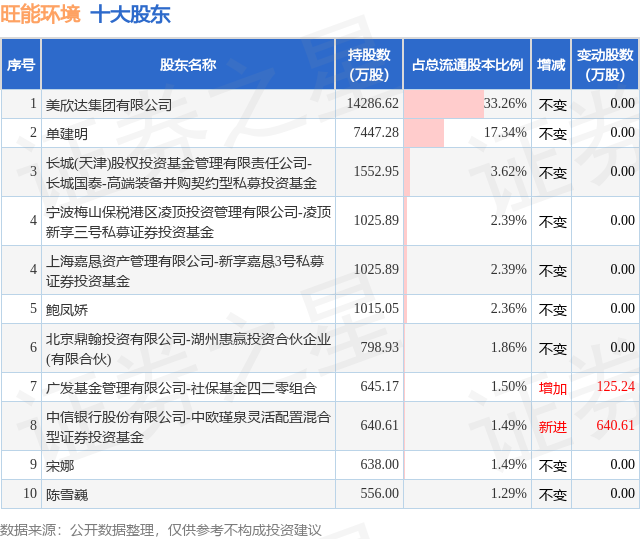Click shareholder 陈雪巍

point(67,495)
